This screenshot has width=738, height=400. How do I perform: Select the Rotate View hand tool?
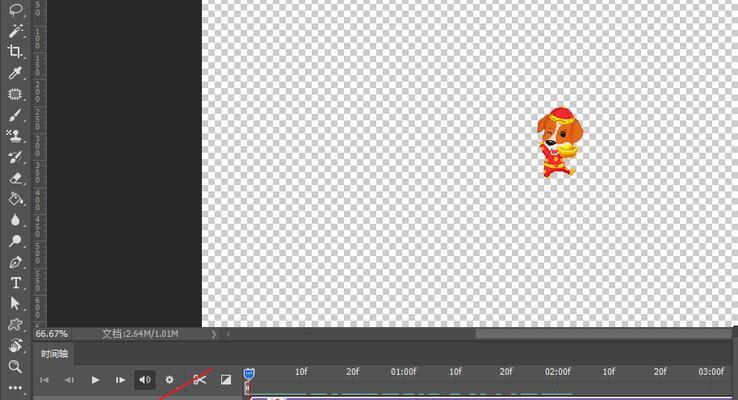coord(15,345)
